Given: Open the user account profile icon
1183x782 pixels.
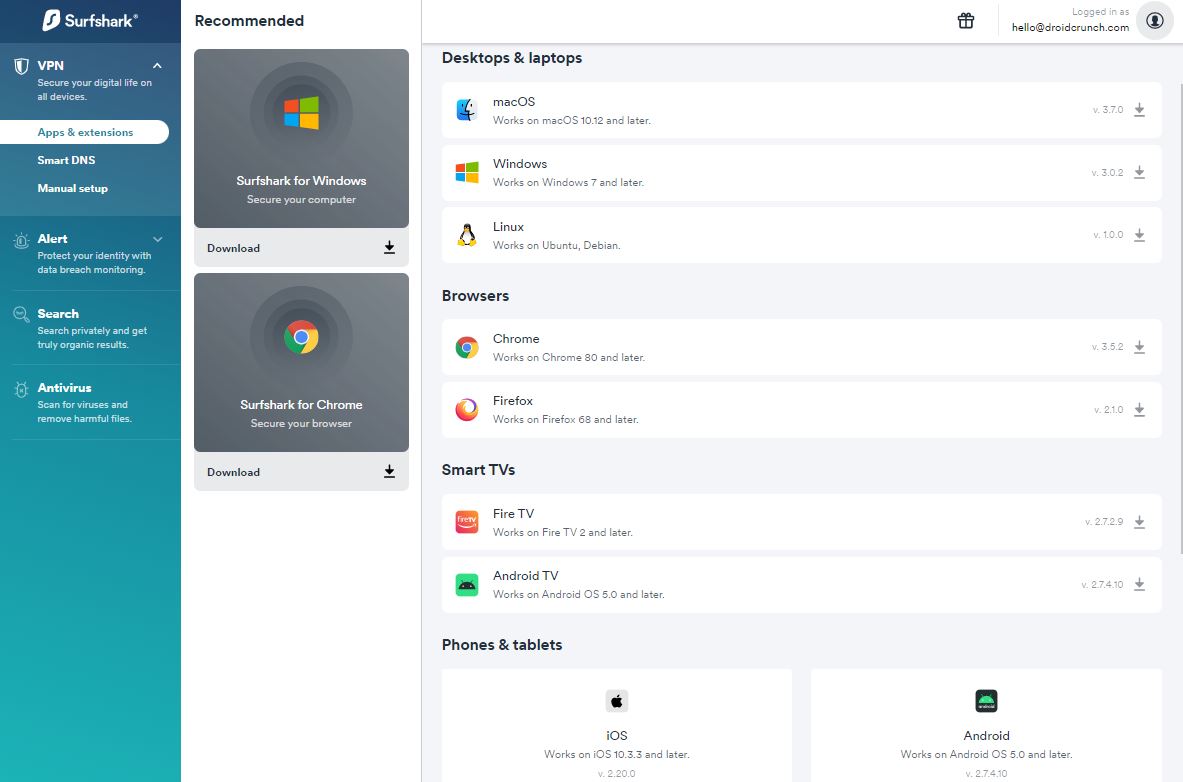Looking at the screenshot, I should tap(1155, 20).
